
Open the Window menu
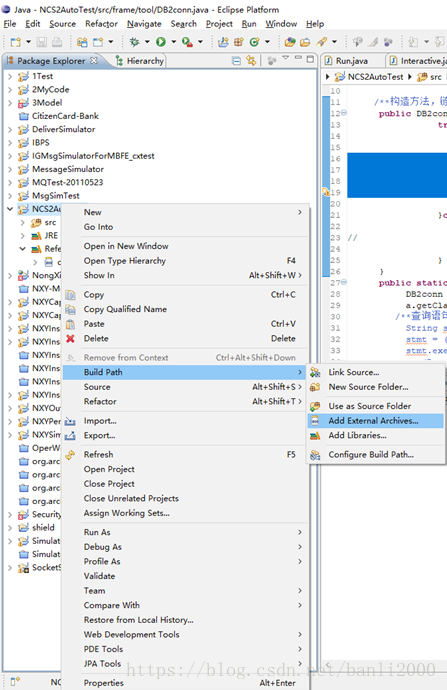point(281,24)
